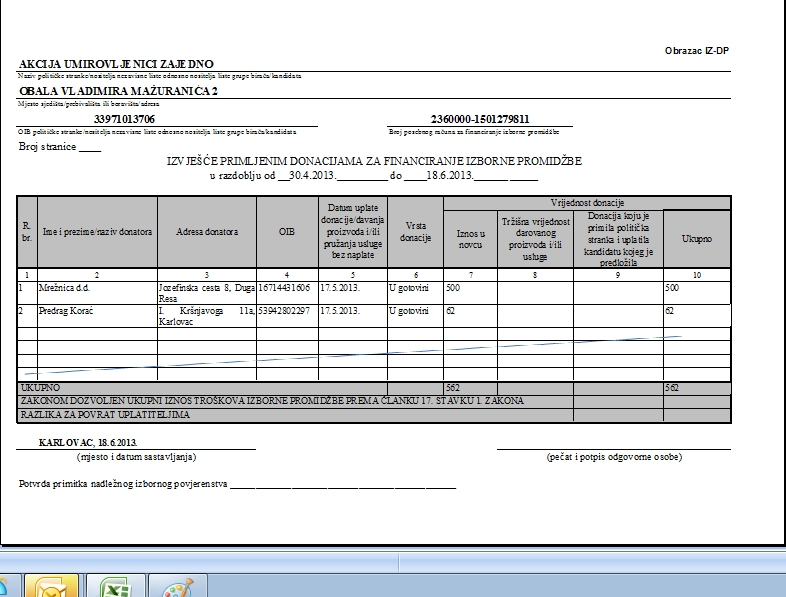Click donor name Predrag Korać
This screenshot has height=597, width=786.
(x=65, y=311)
